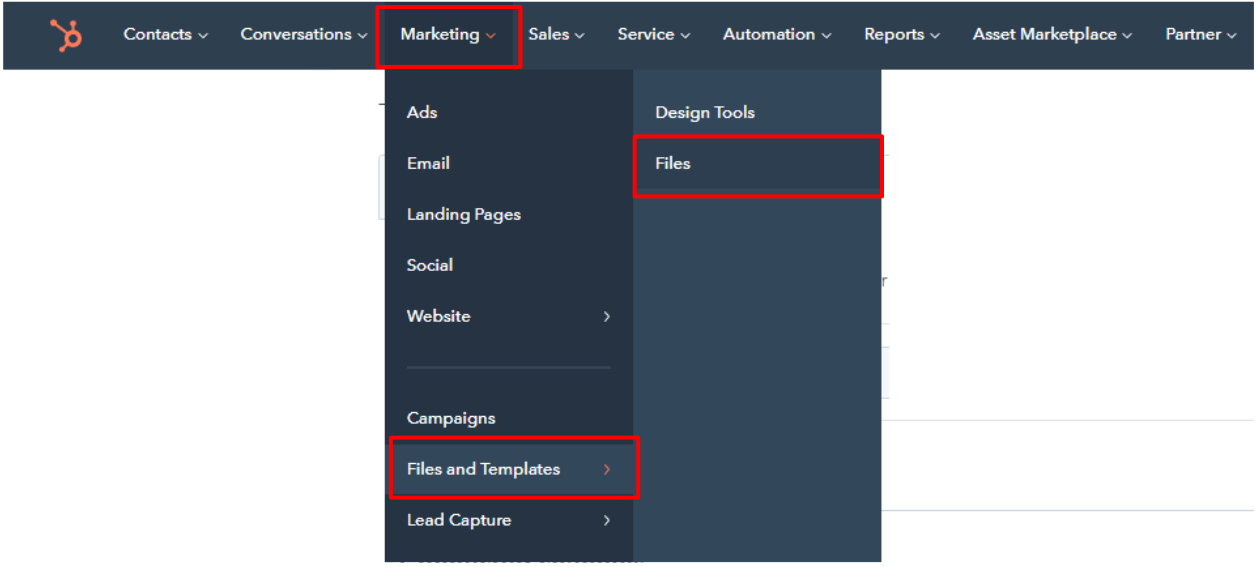Viewport: 1256px width, 581px height.
Task: Select the Social menu entry
Action: (x=430, y=265)
